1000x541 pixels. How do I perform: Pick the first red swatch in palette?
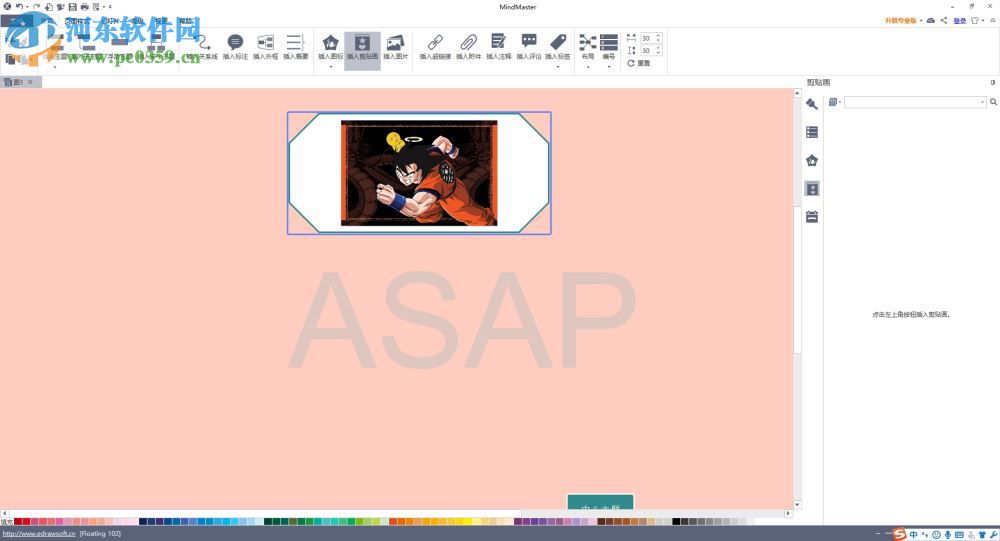click(x=18, y=521)
